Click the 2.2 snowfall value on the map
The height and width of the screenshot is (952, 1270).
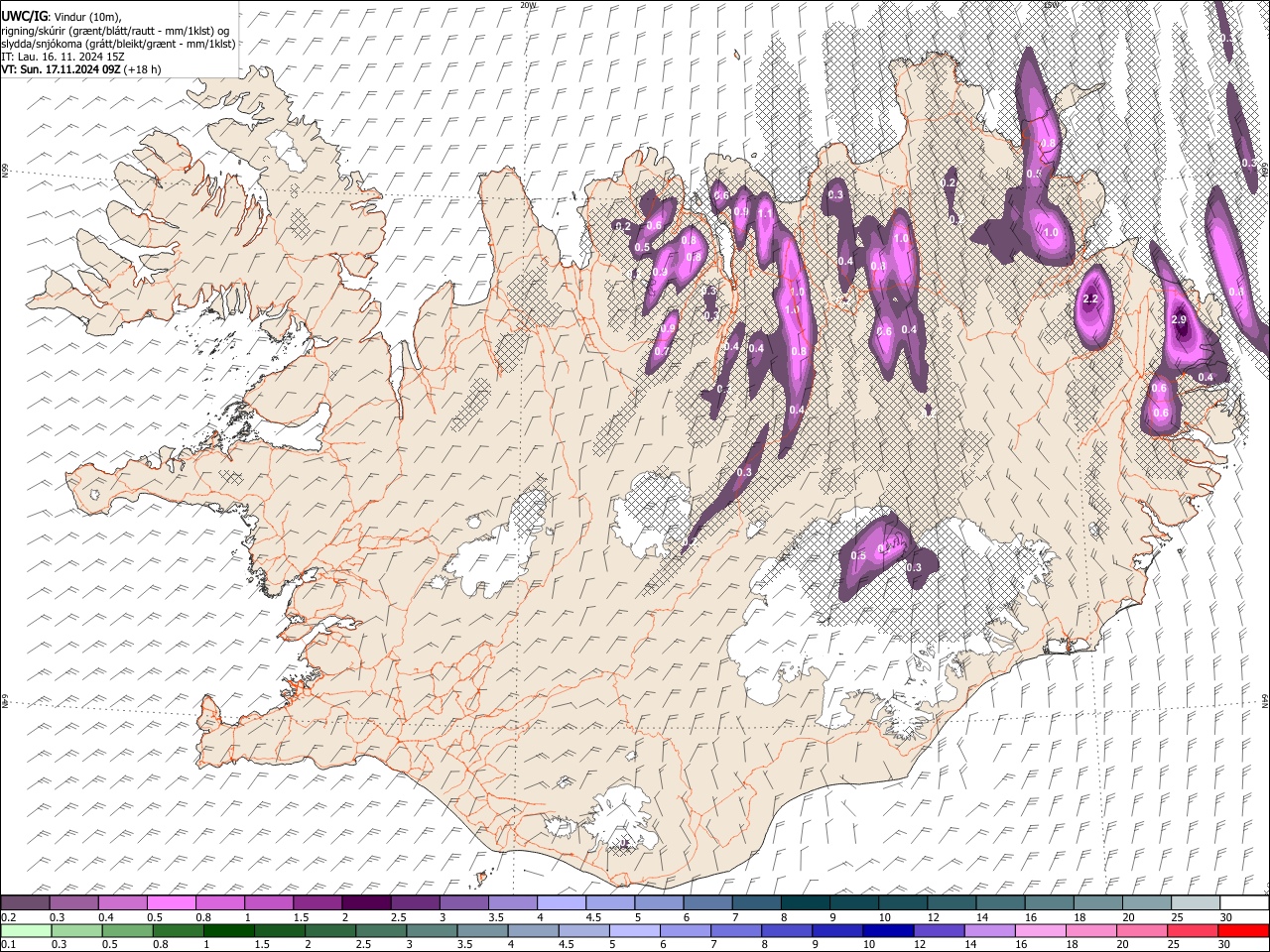[1091, 298]
